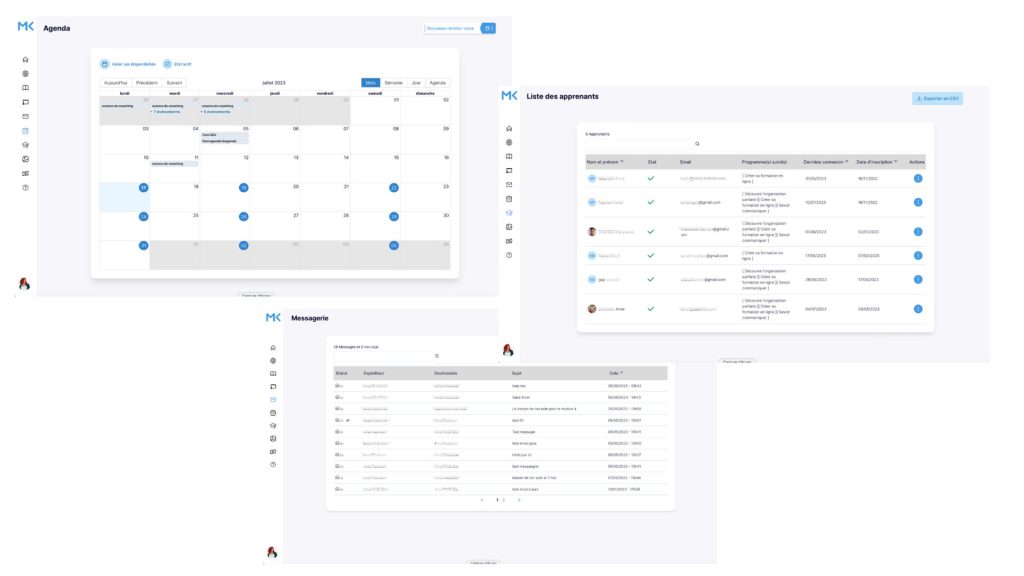Focus search field in Messagerie window

click(383, 356)
